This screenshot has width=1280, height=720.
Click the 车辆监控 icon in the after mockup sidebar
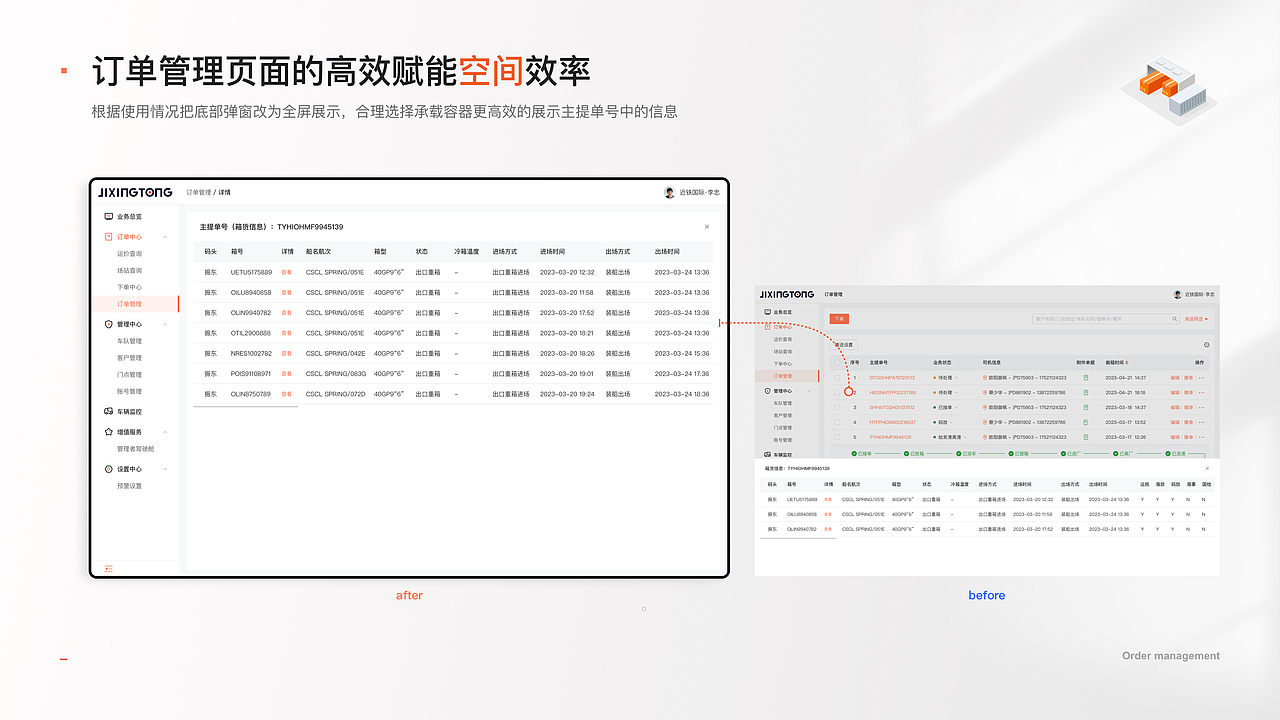pos(108,411)
